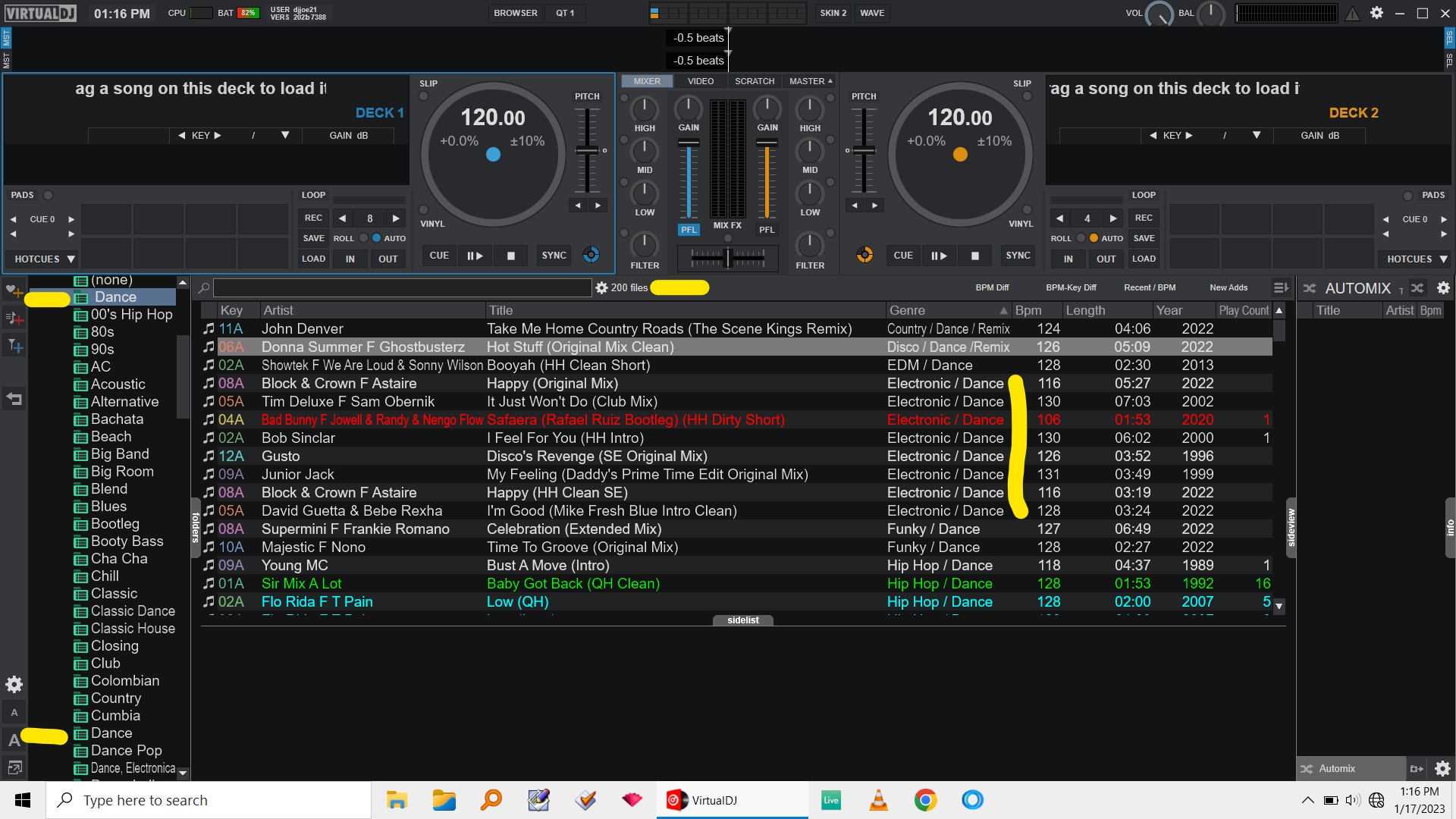
Task: Click the volume icon in system tray
Action: click(x=1353, y=800)
